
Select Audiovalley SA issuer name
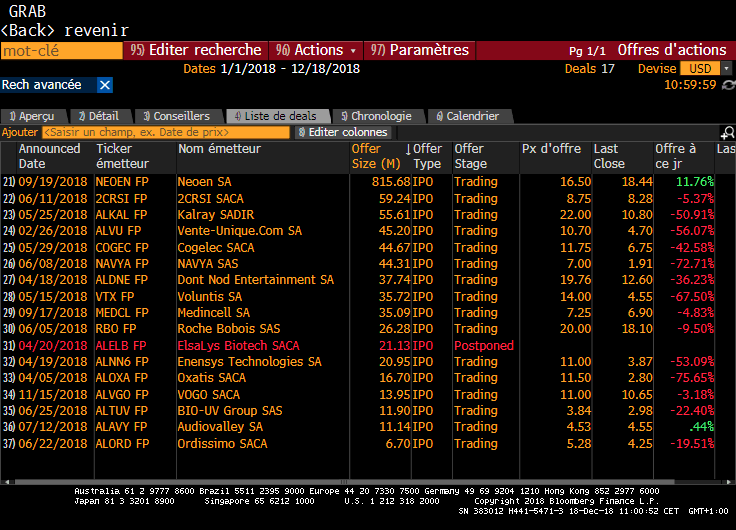(220, 427)
